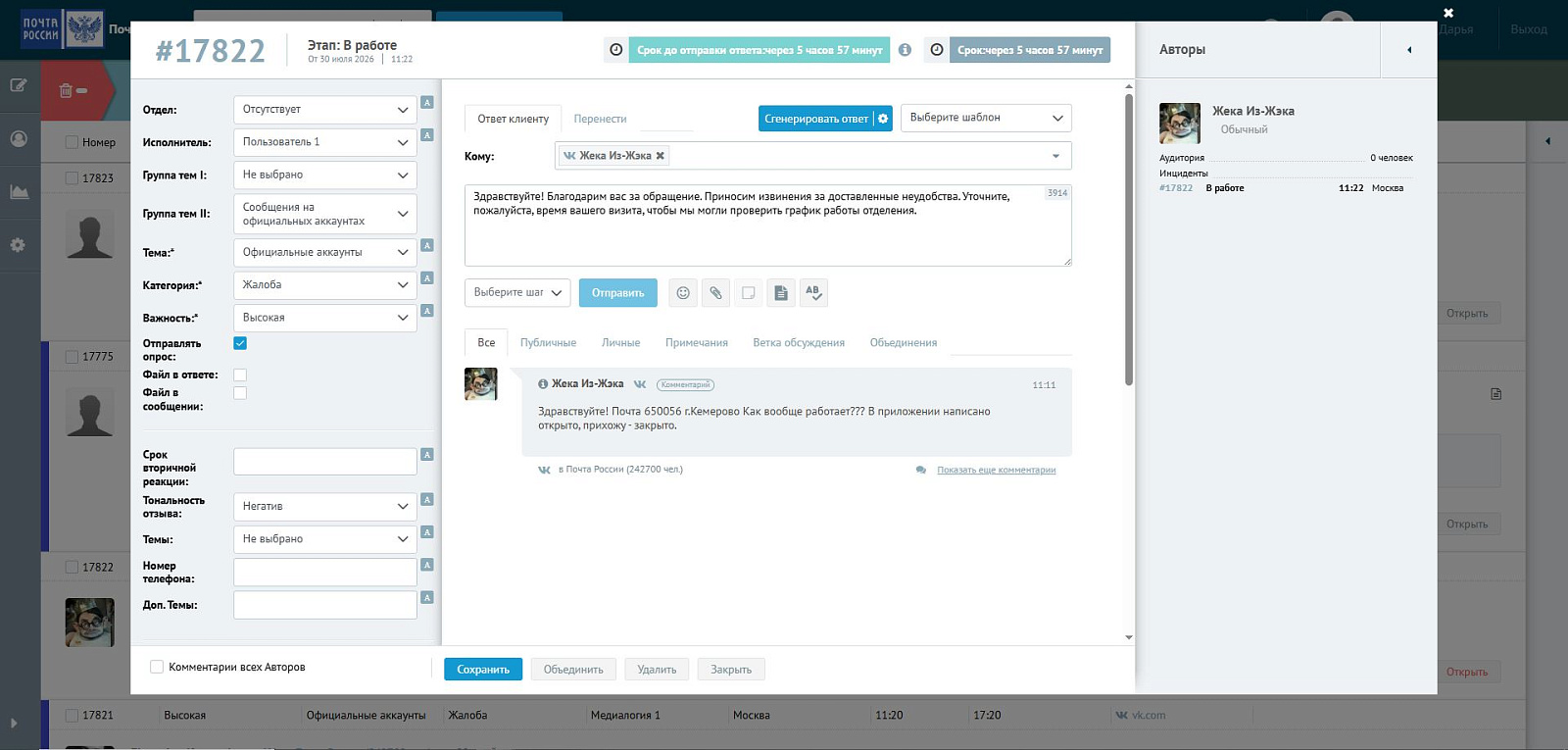Screen dimensions: 1568x750
Task: Open the Тема dropdown
Action: (325, 252)
